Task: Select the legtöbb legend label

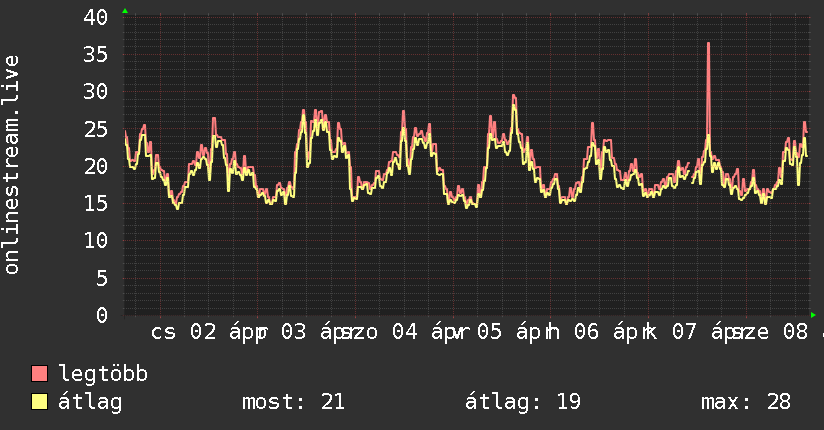Action: [103, 374]
